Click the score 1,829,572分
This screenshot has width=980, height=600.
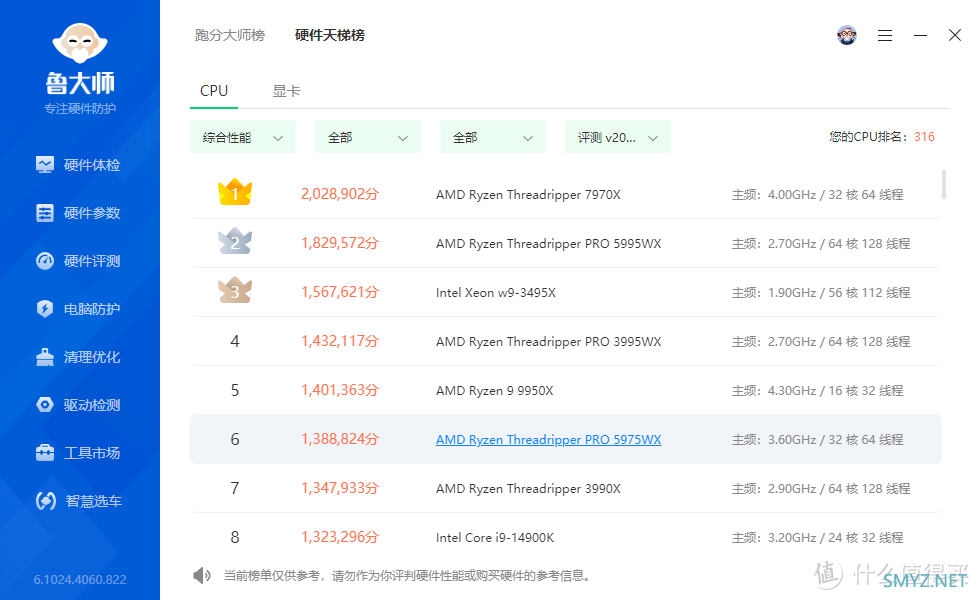pos(340,242)
